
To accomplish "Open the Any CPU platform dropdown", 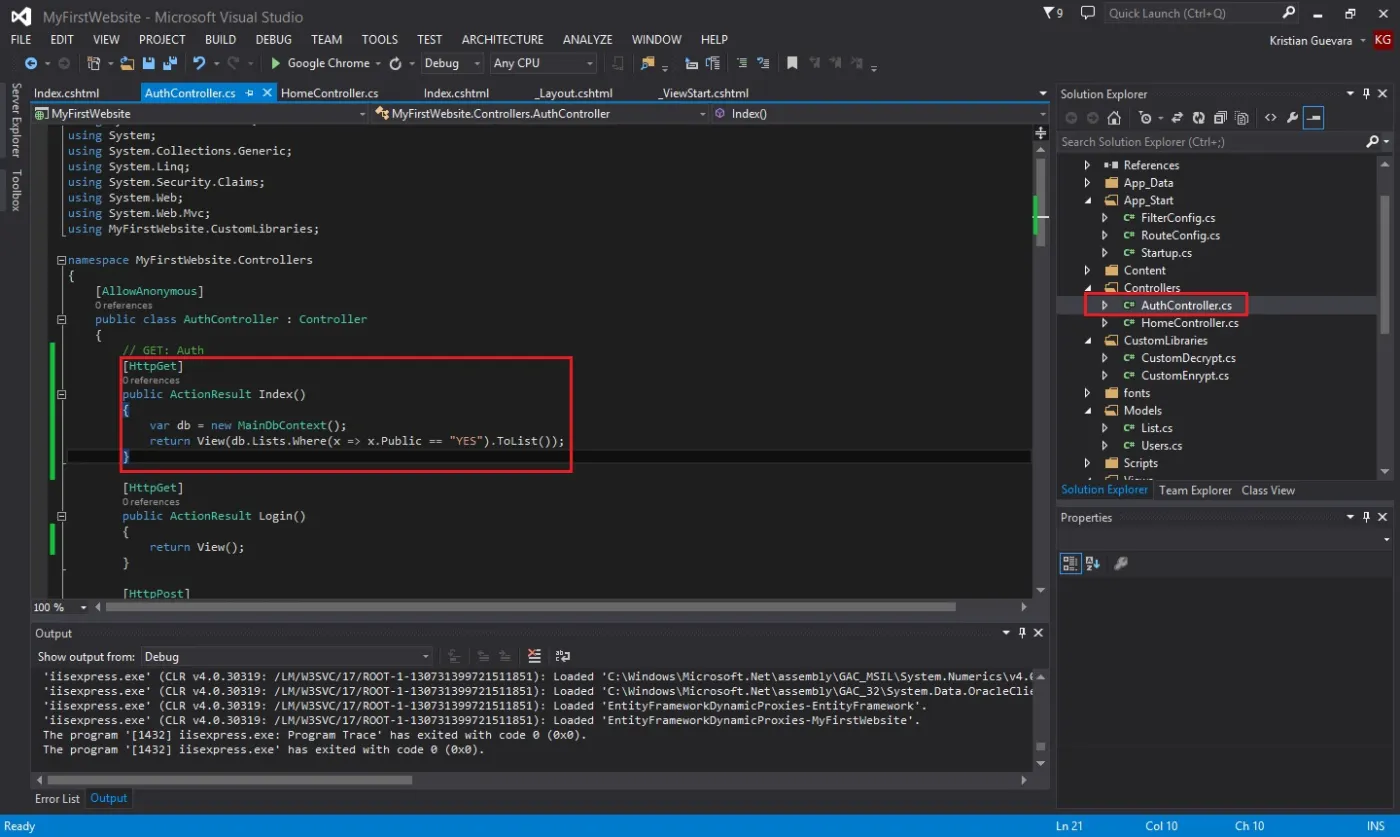I will pos(543,63).
